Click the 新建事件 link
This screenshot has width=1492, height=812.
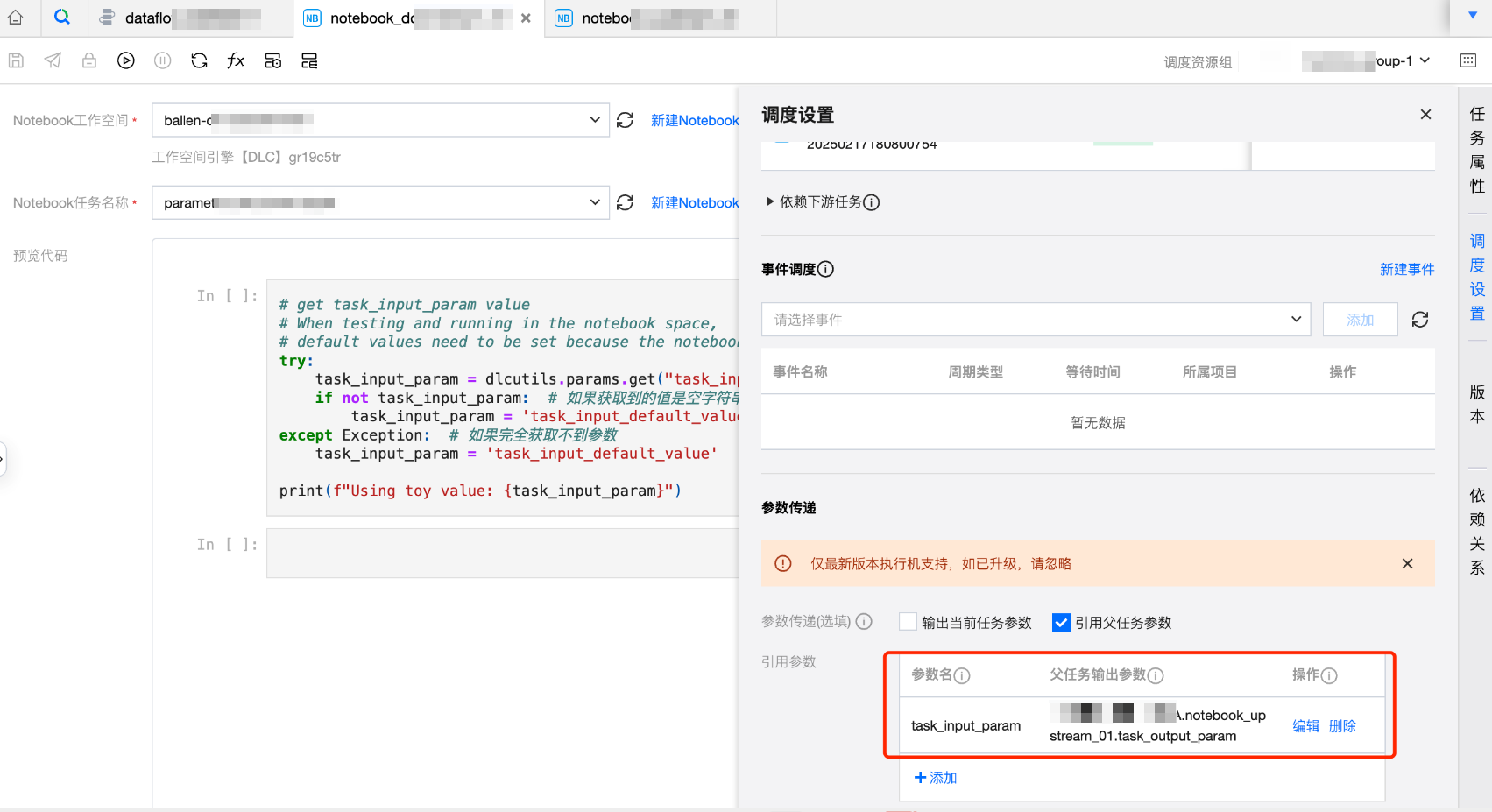(1406, 269)
